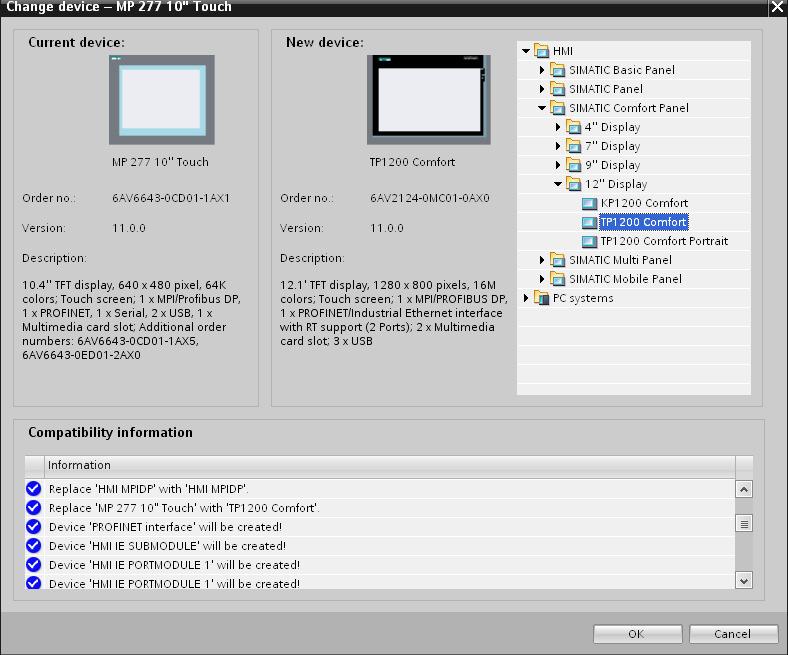
Task: Click check icon beside 'PROFINET interface' message
Action: [x=34, y=527]
